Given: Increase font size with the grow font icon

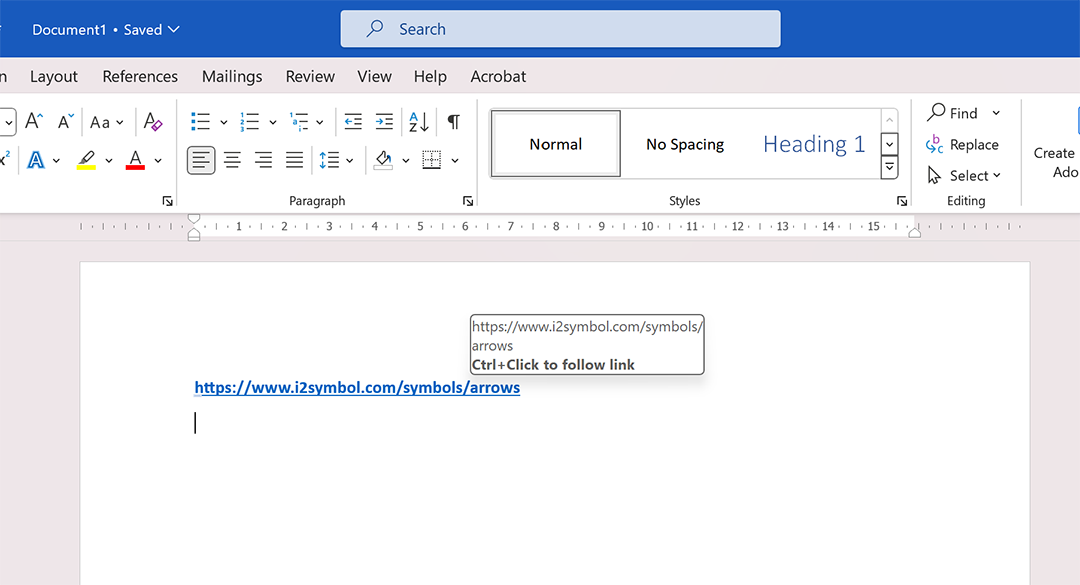Looking at the screenshot, I should (x=34, y=121).
